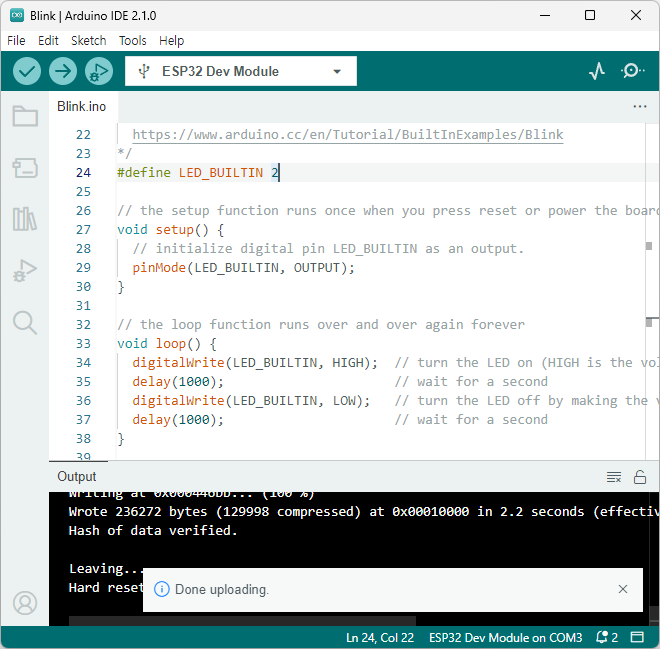This screenshot has height=649, width=660.
Task: Open the arduino.cc Blink tutorial link
Action: click(348, 135)
